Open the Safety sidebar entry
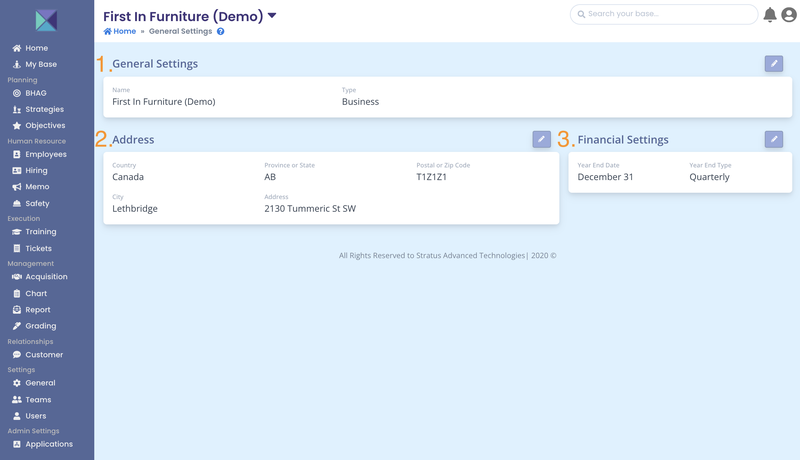 (37, 204)
